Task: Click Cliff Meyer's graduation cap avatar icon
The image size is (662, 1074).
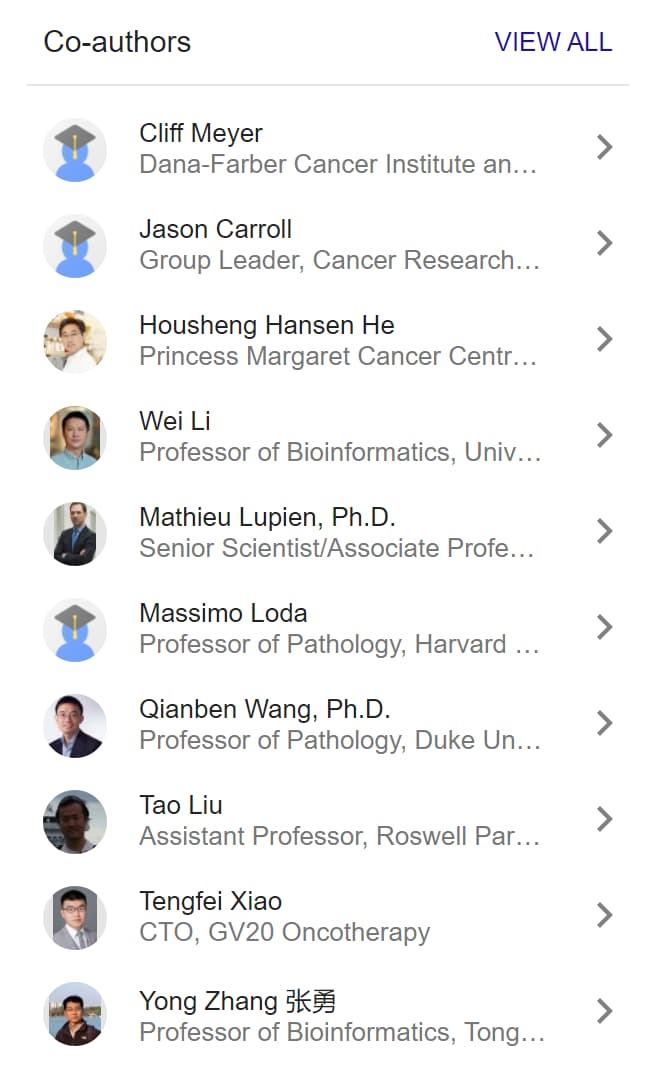Action: 75,148
